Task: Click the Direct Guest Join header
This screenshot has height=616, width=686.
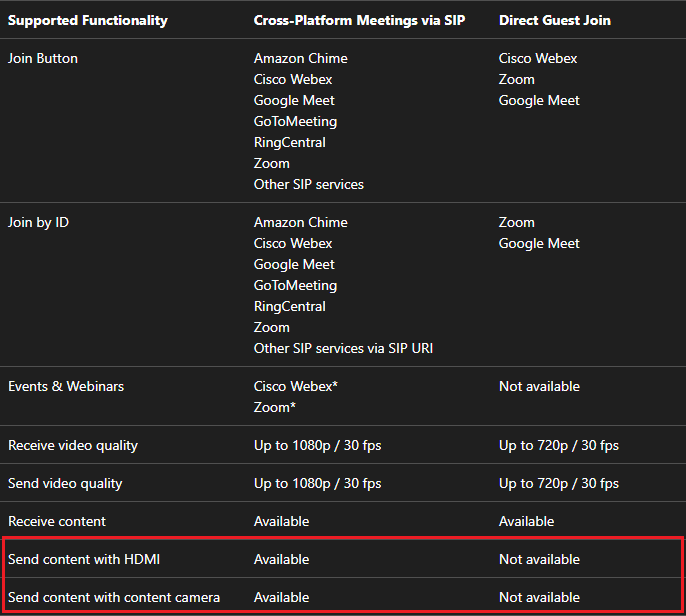Action: tap(555, 21)
